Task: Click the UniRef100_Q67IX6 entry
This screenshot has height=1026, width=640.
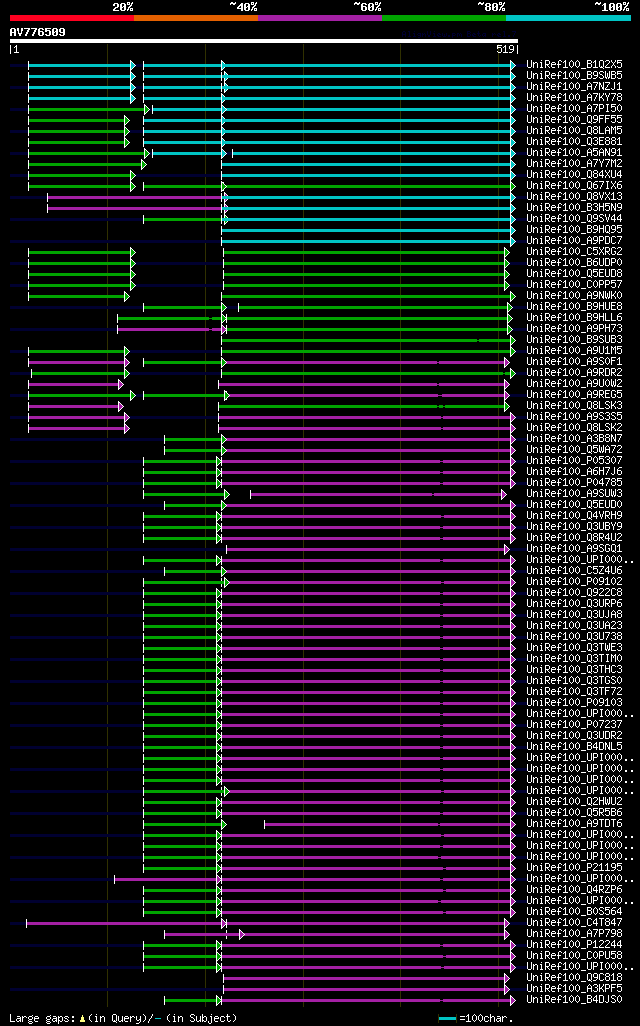Action: [575, 186]
